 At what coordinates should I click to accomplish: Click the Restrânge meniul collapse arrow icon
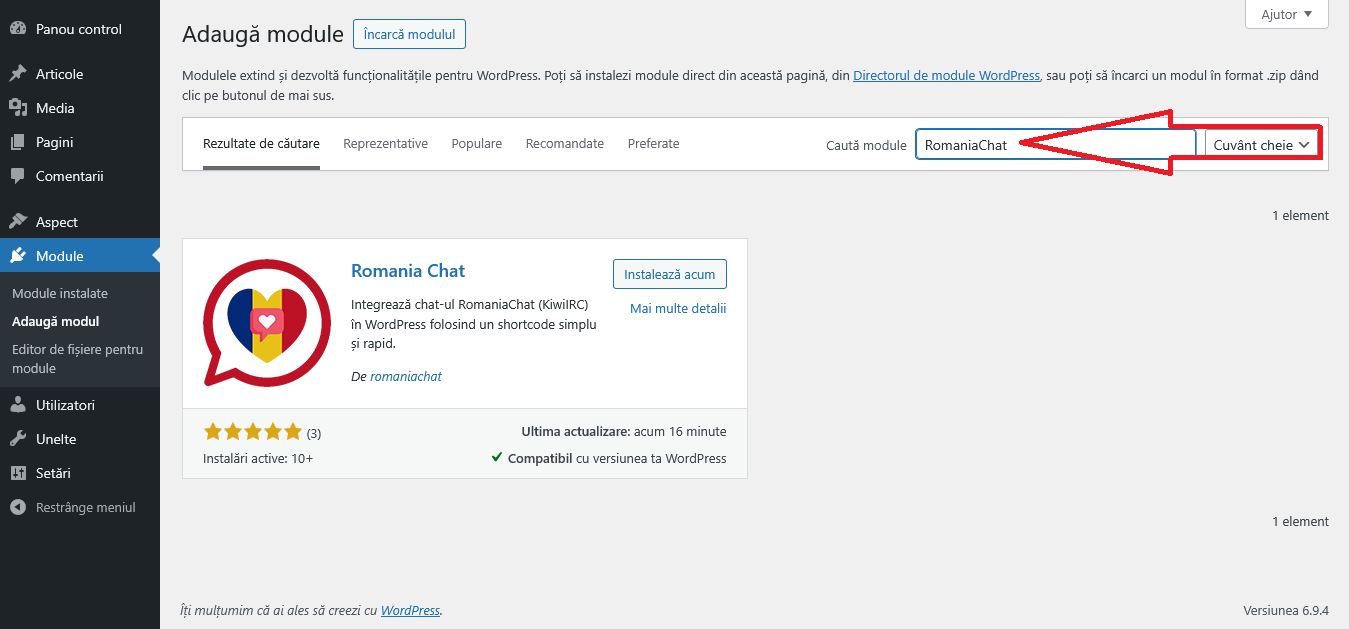[17, 507]
